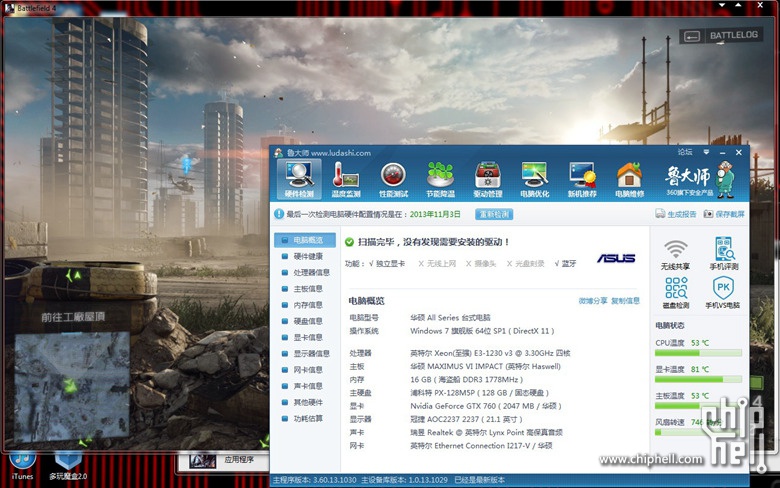
Task: Click the 华硕 All Series 台式电脑 value
Action: tap(450, 318)
